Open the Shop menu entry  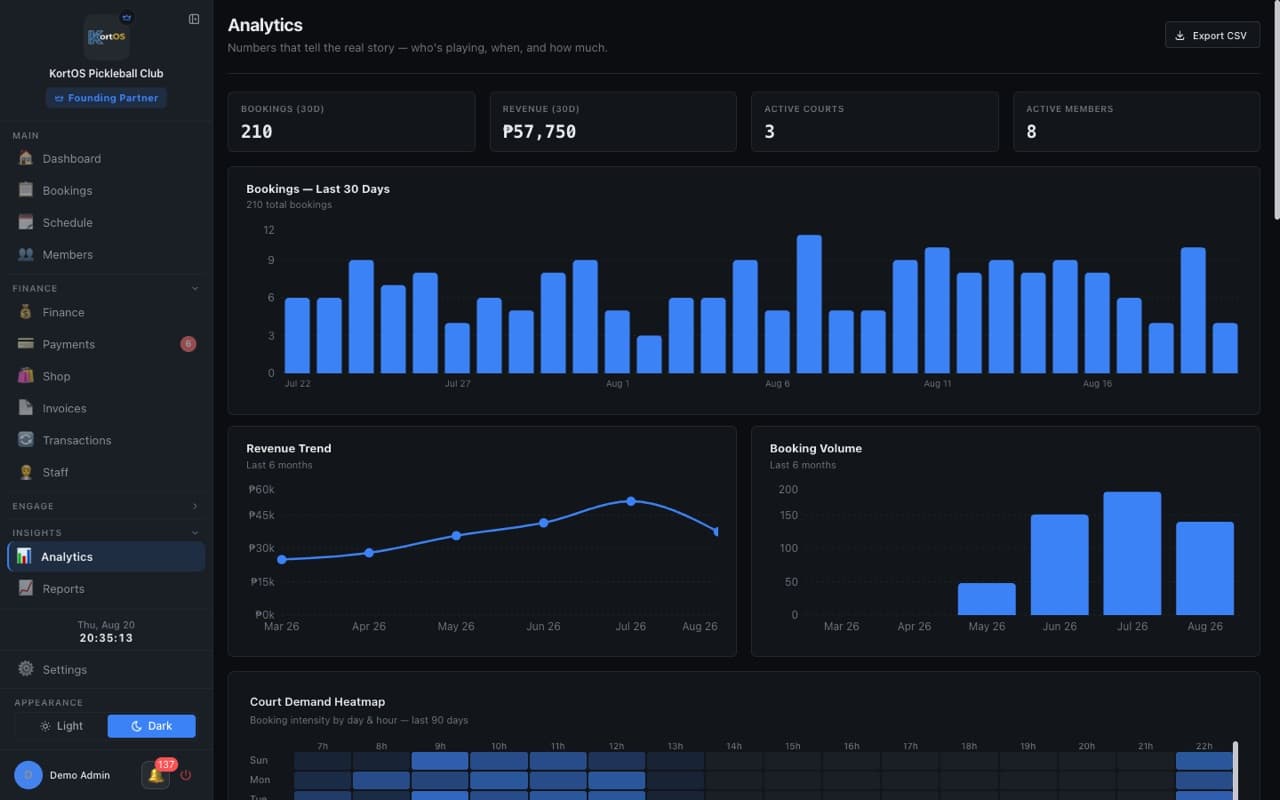(106, 376)
